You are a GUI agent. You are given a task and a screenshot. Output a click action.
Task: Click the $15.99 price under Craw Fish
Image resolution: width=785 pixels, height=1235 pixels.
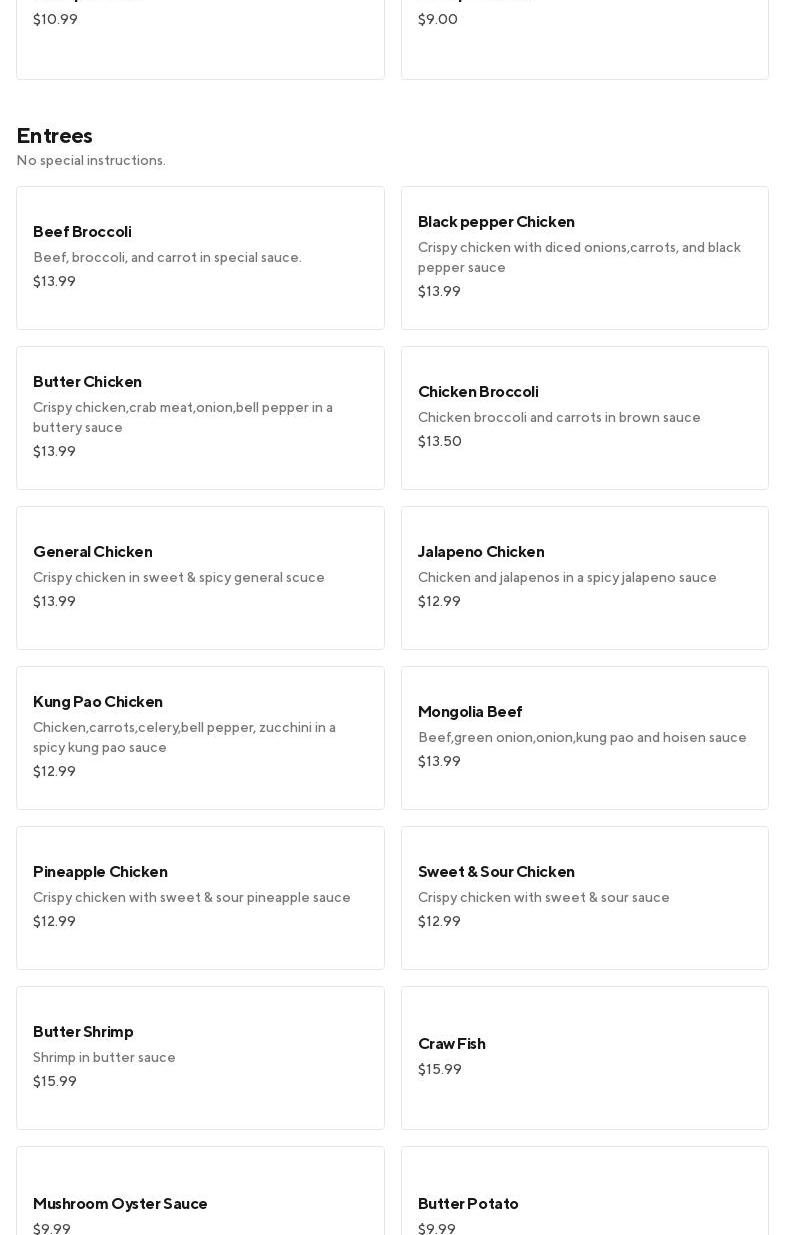pos(440,1070)
